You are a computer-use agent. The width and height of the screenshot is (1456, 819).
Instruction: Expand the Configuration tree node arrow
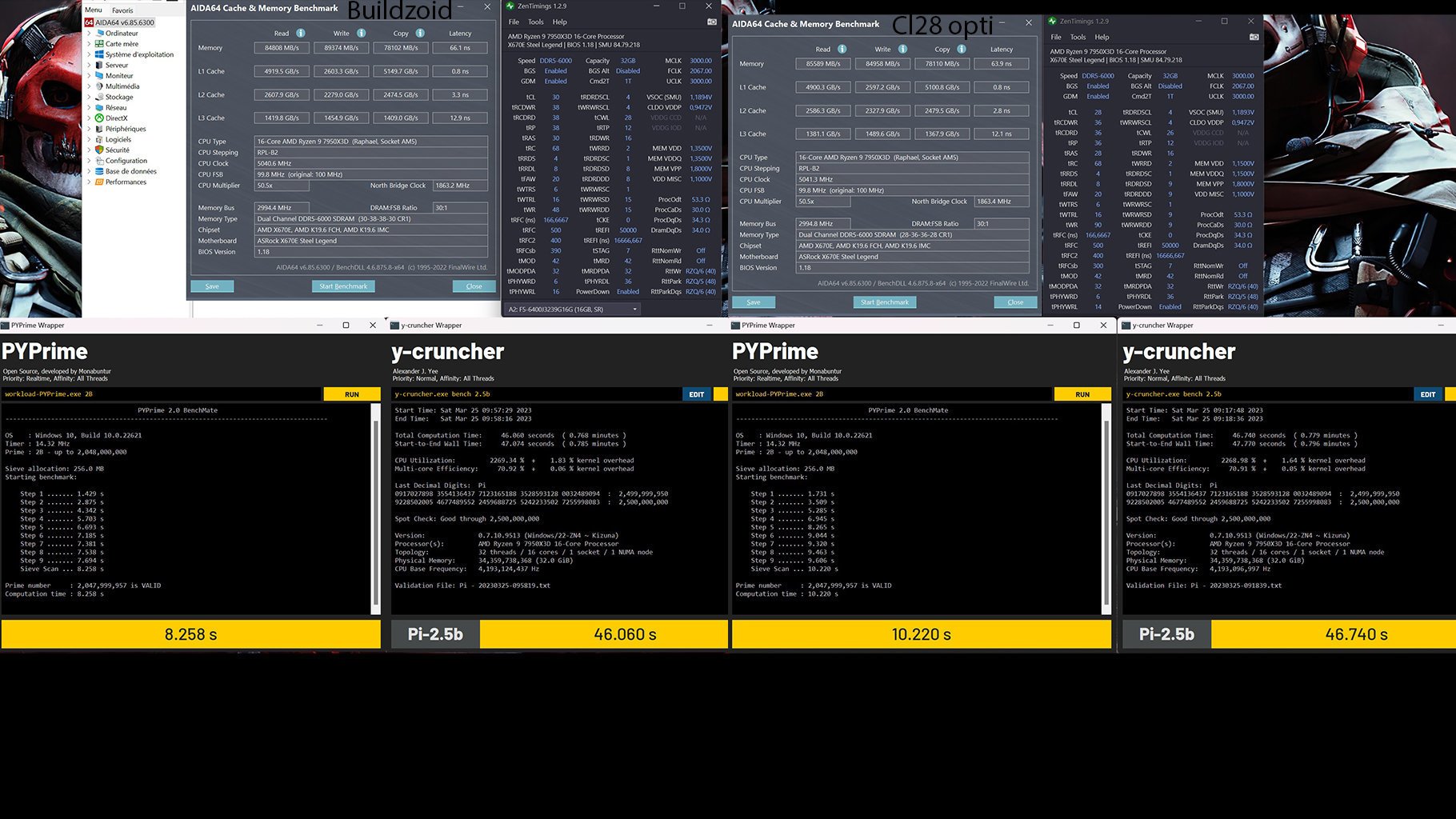coord(89,161)
